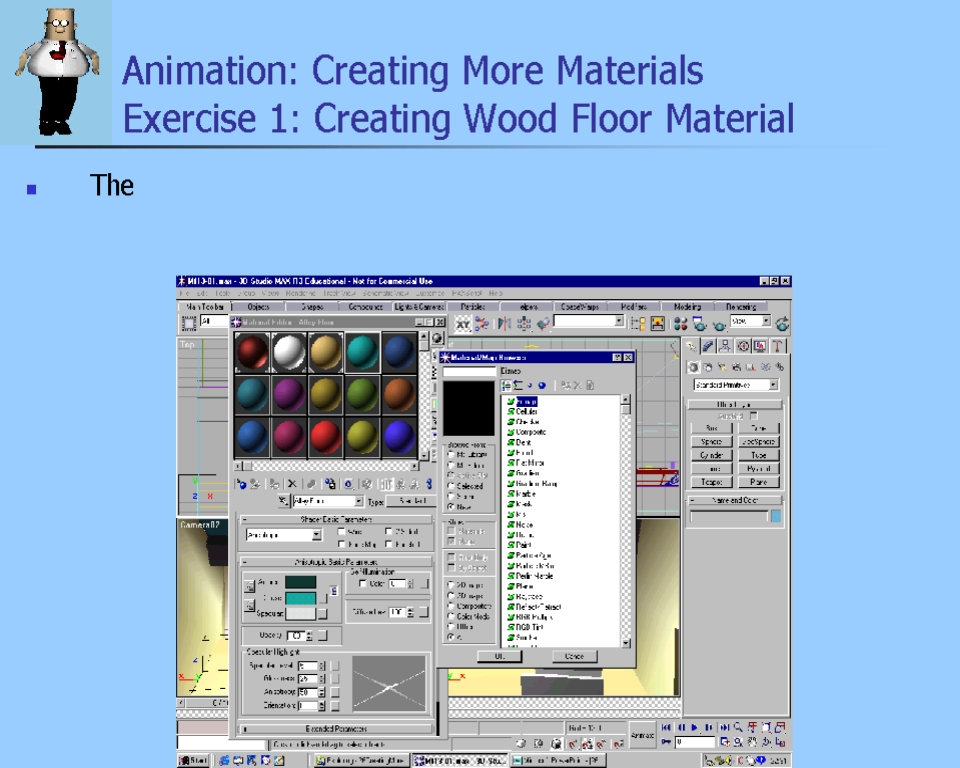Click the Play Animation button
This screenshot has width=960, height=768.
[x=696, y=727]
